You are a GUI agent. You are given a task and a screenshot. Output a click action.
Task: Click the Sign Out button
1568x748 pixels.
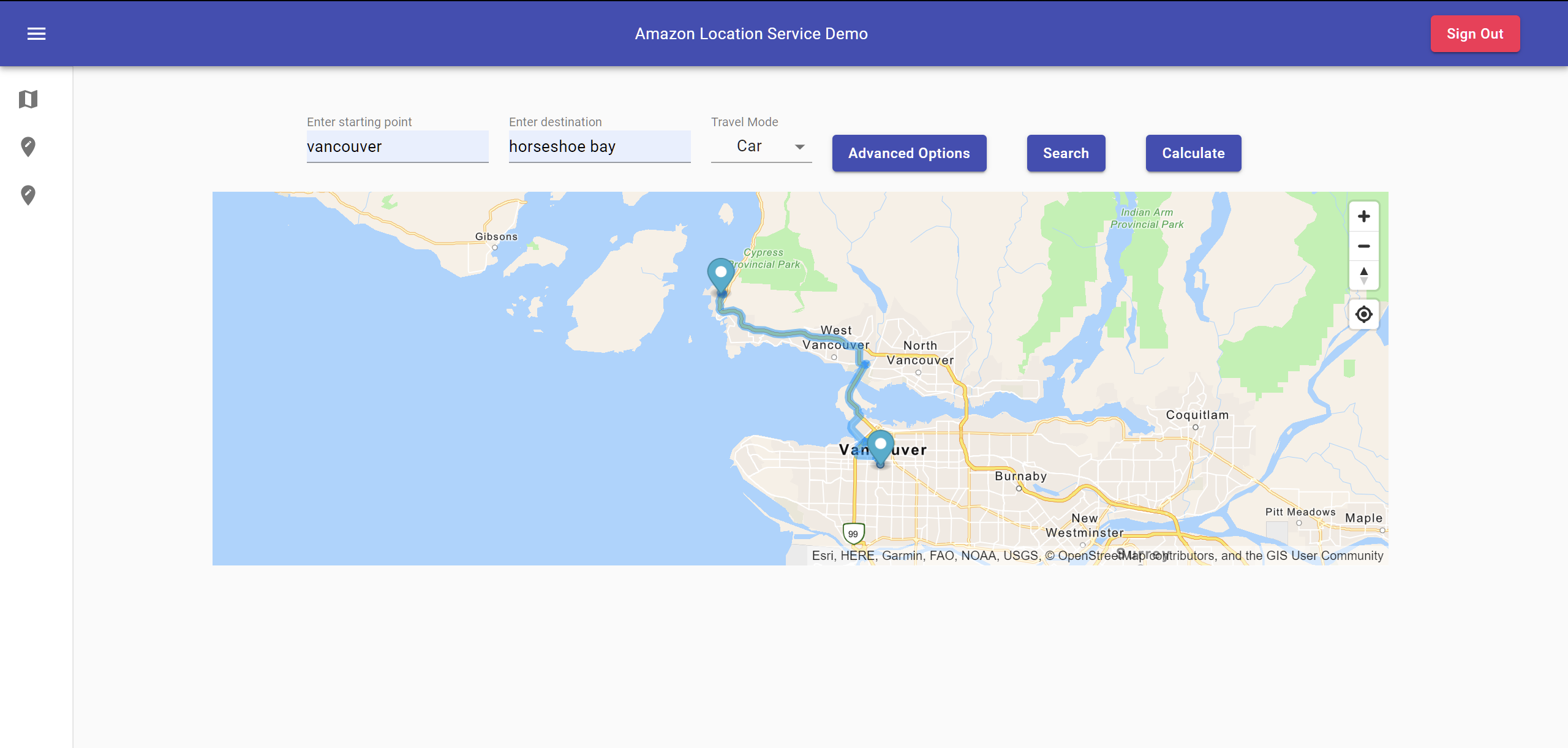[1474, 34]
